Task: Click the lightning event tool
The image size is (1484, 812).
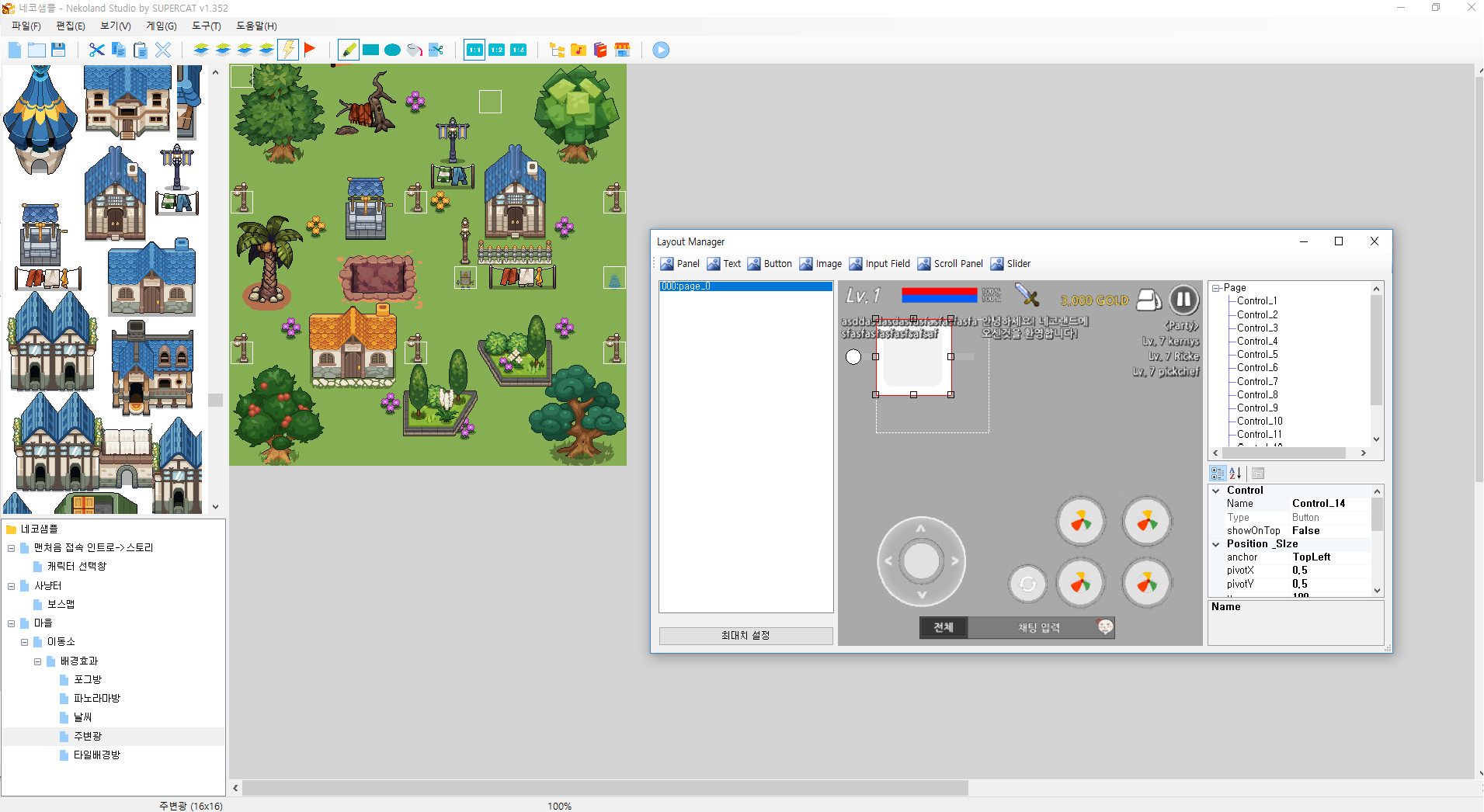Action: pos(288,50)
